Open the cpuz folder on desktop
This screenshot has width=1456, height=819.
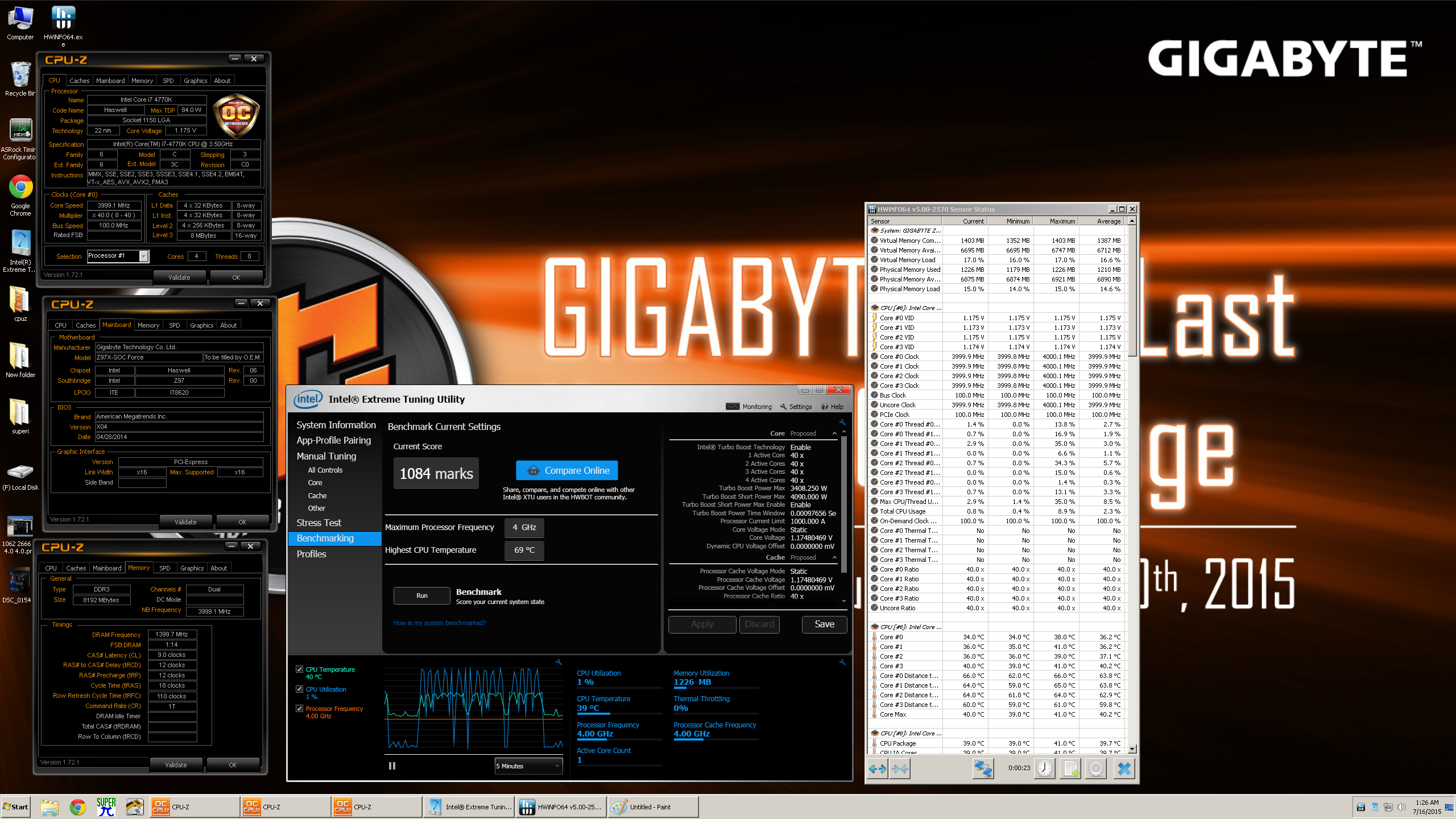20,304
